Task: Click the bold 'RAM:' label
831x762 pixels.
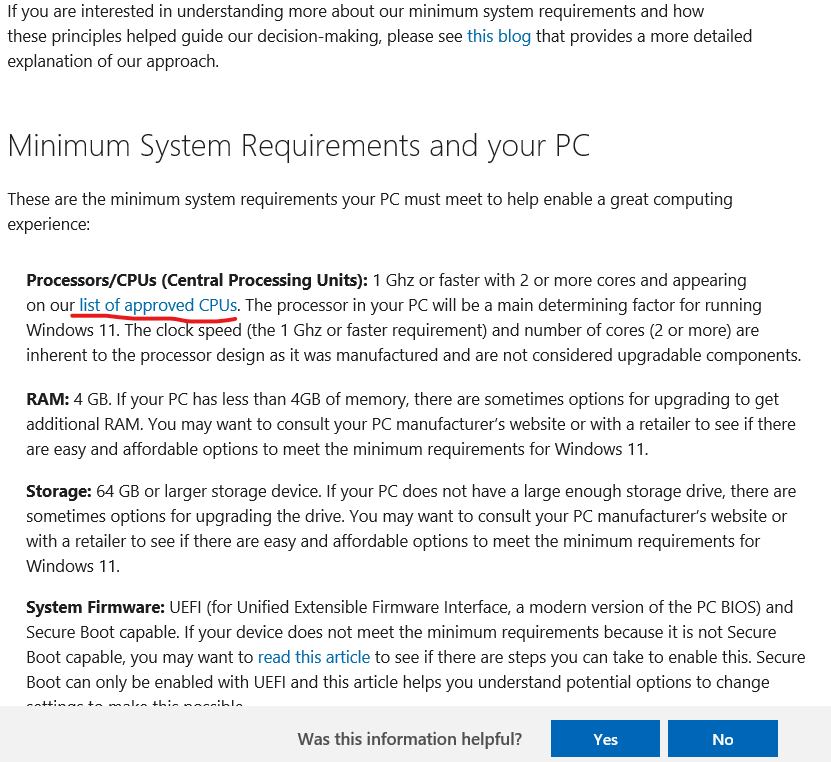Action: pos(48,399)
